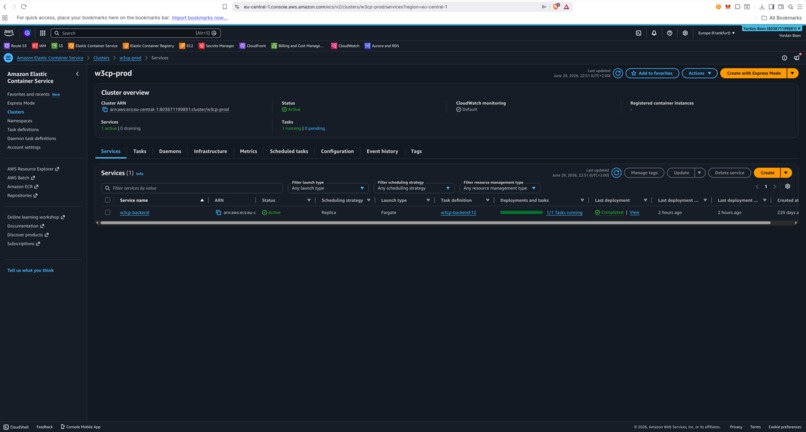806x432 pixels.
Task: Open the CloudShell icon in header
Action: coord(638,33)
